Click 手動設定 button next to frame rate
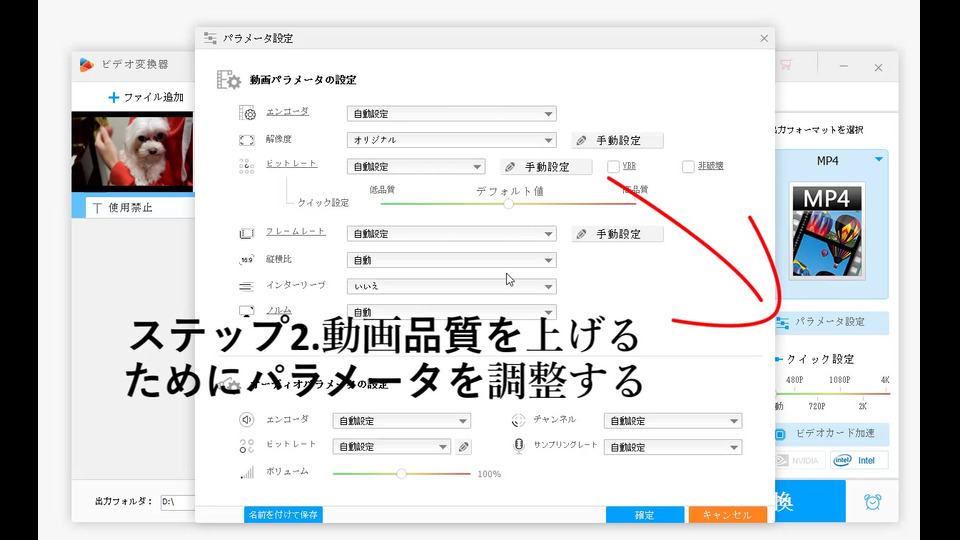Viewport: 960px width, 540px height. 617,234
